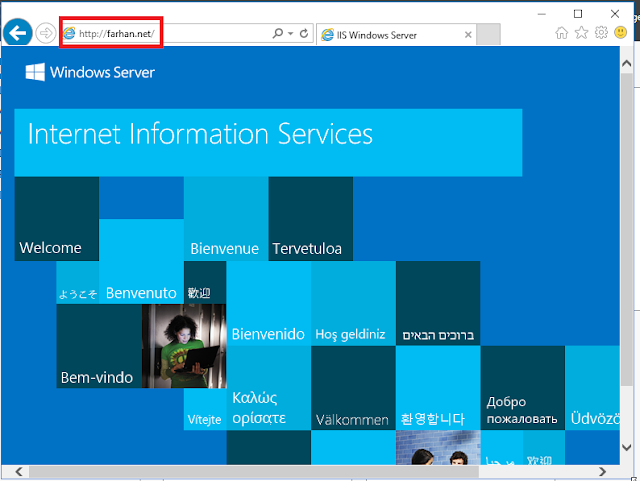Select the IIS Windows Server tab

(x=396, y=35)
